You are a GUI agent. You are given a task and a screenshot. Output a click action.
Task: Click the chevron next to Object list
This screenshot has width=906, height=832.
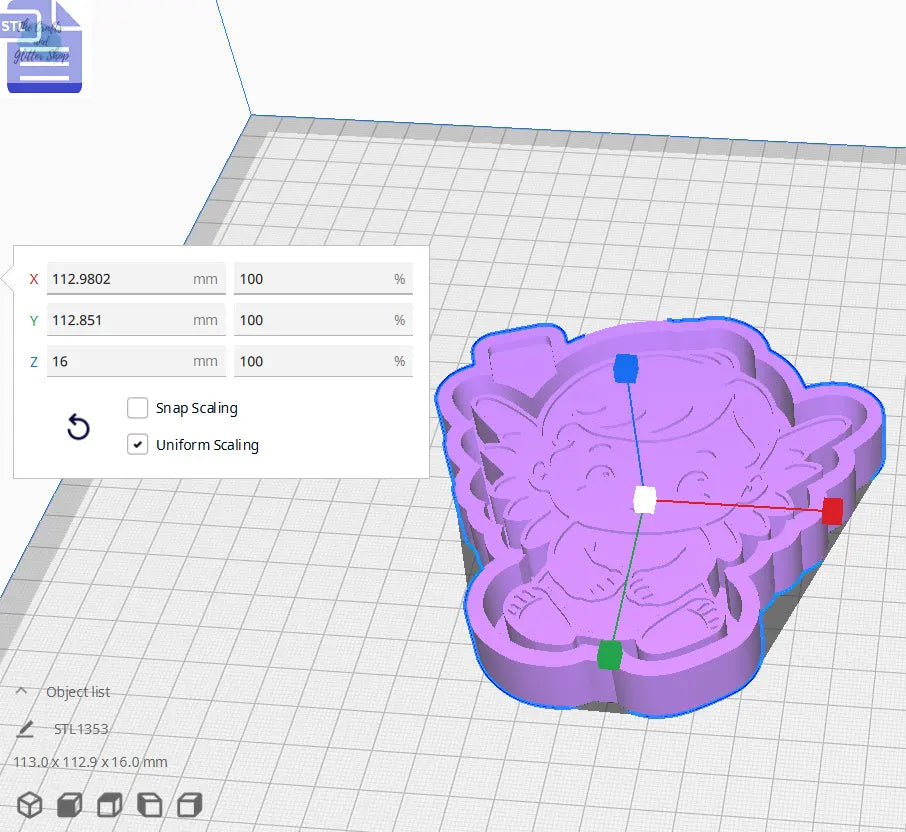23,691
